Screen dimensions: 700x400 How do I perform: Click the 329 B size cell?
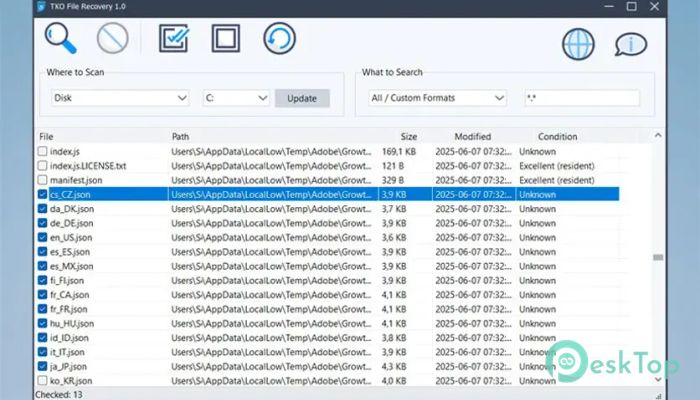click(x=393, y=180)
